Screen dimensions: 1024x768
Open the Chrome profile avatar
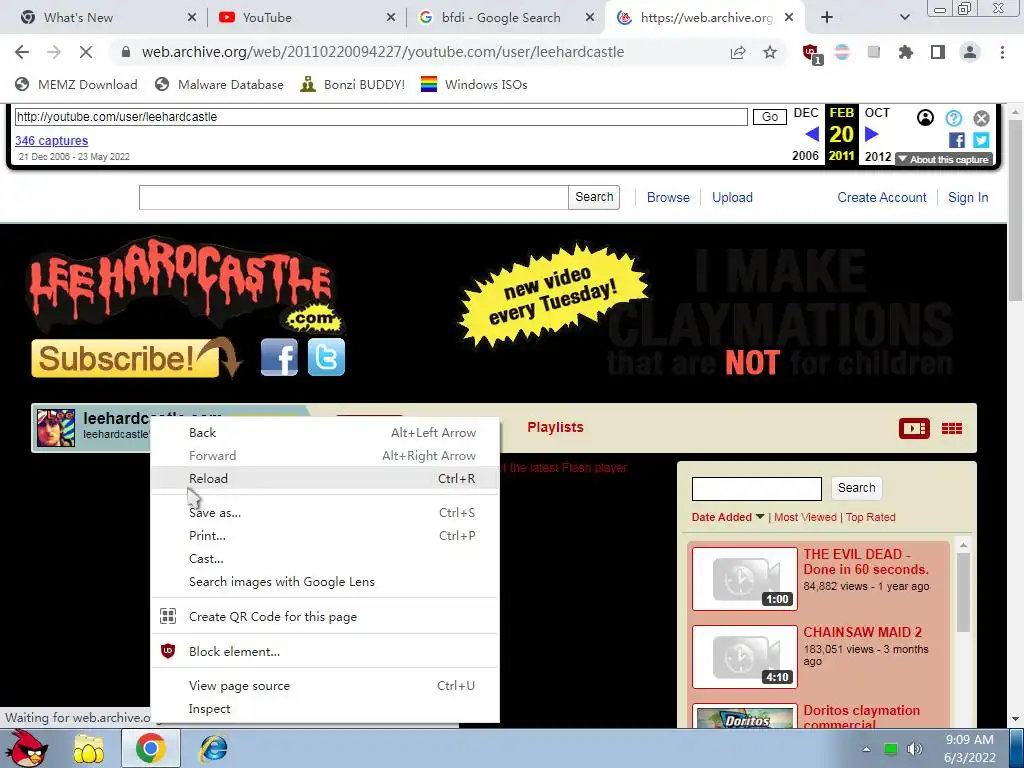pos(970,52)
